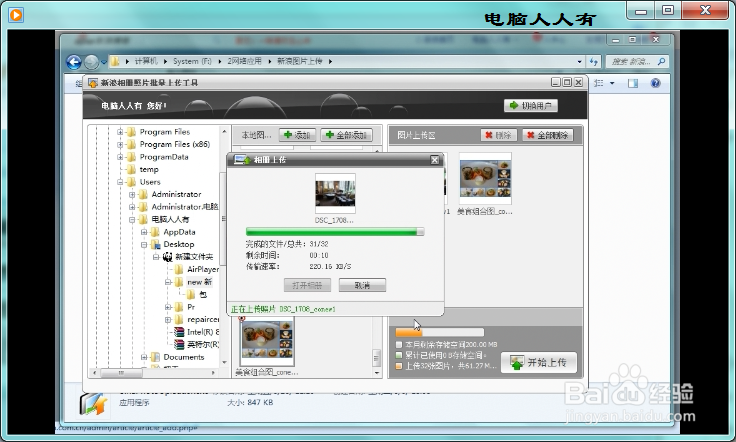Expand the Program Files (x86) node
Viewport: 736px width, 442px height.
tap(120, 145)
